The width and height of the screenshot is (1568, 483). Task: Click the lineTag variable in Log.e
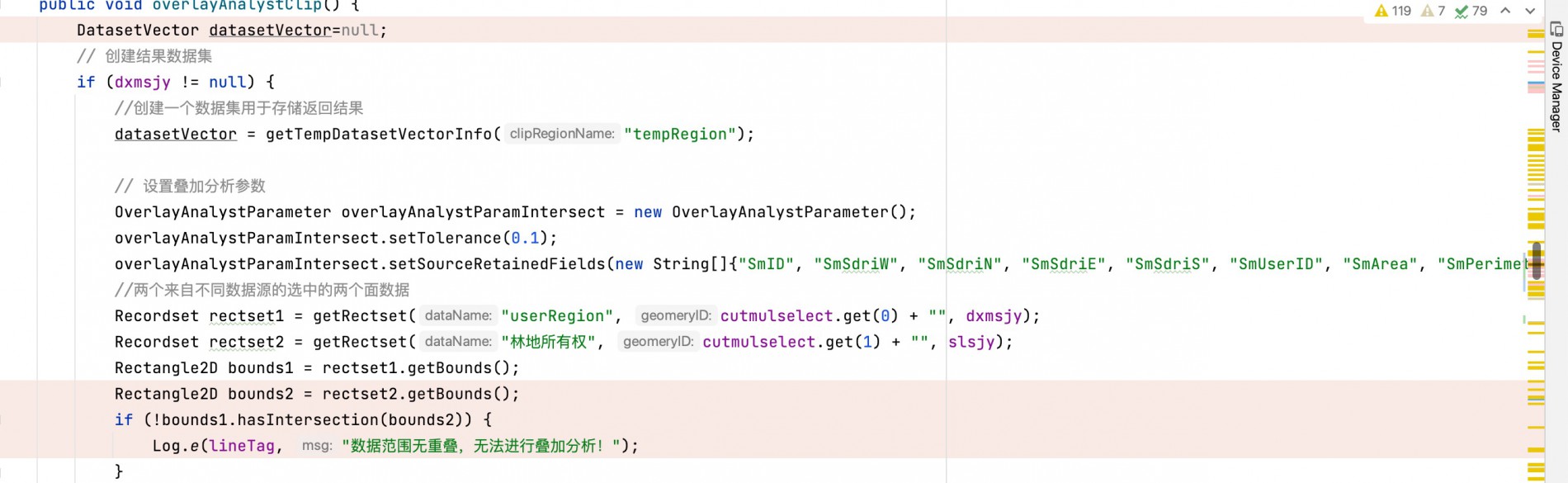[242, 446]
